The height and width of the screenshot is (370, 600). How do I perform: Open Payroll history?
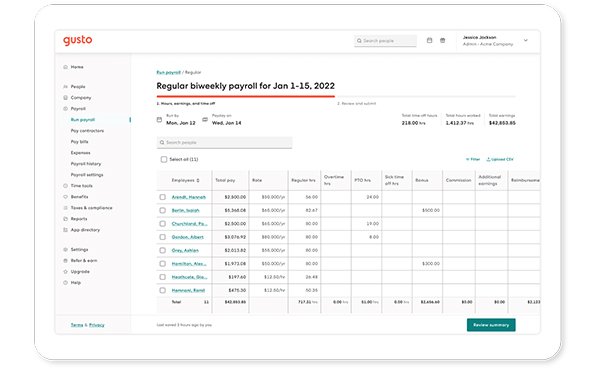86,164
